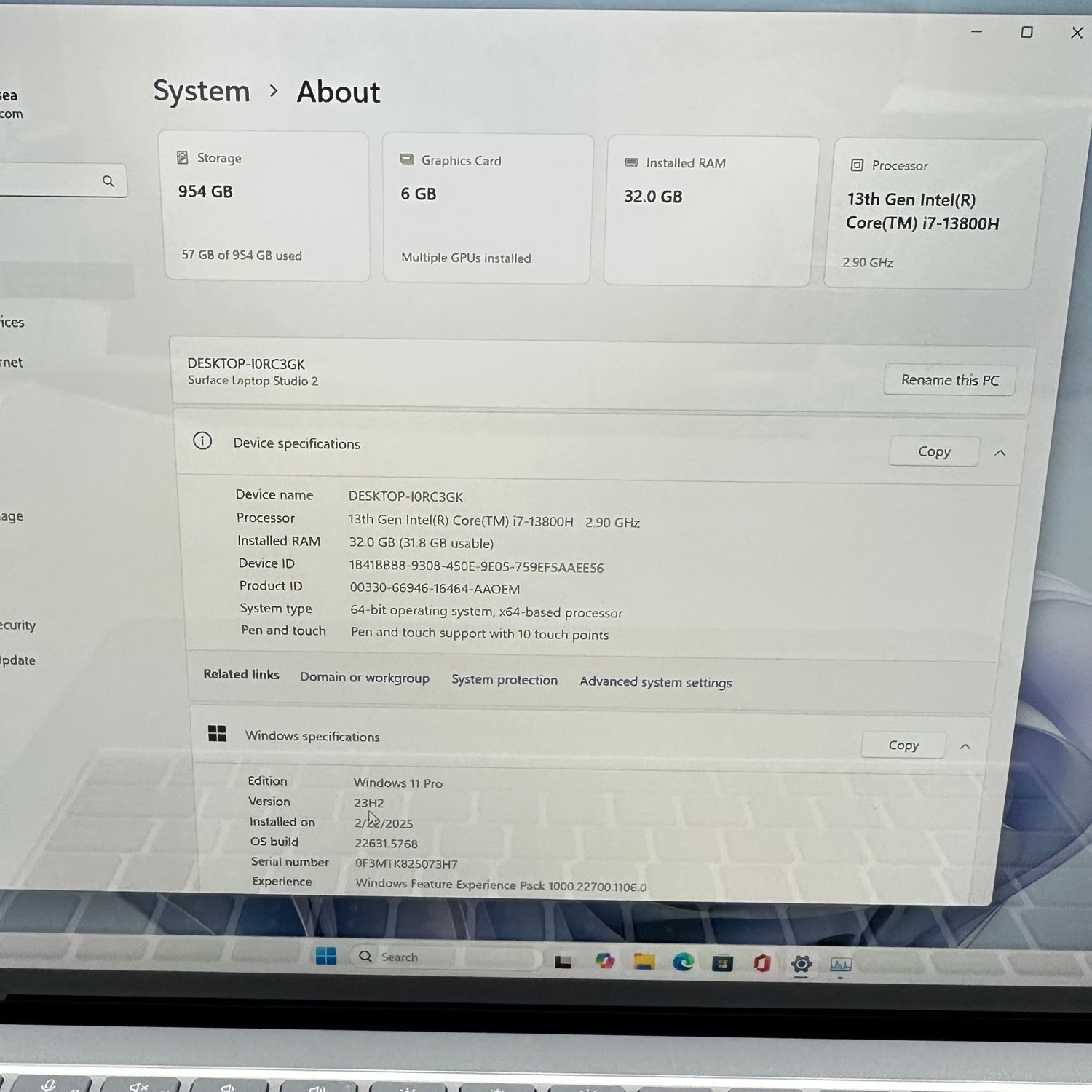1092x1092 pixels.
Task: Click the Installed RAM chip icon
Action: click(631, 162)
